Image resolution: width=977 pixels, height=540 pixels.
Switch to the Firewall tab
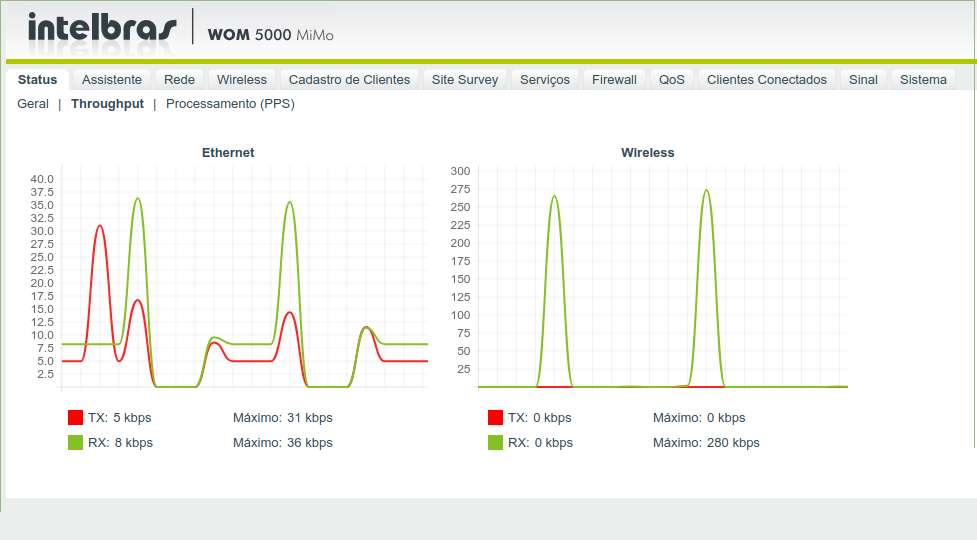tap(614, 80)
